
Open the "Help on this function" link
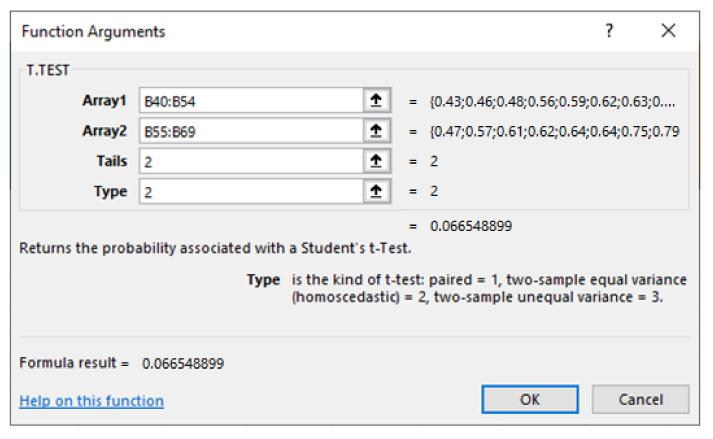(92, 401)
